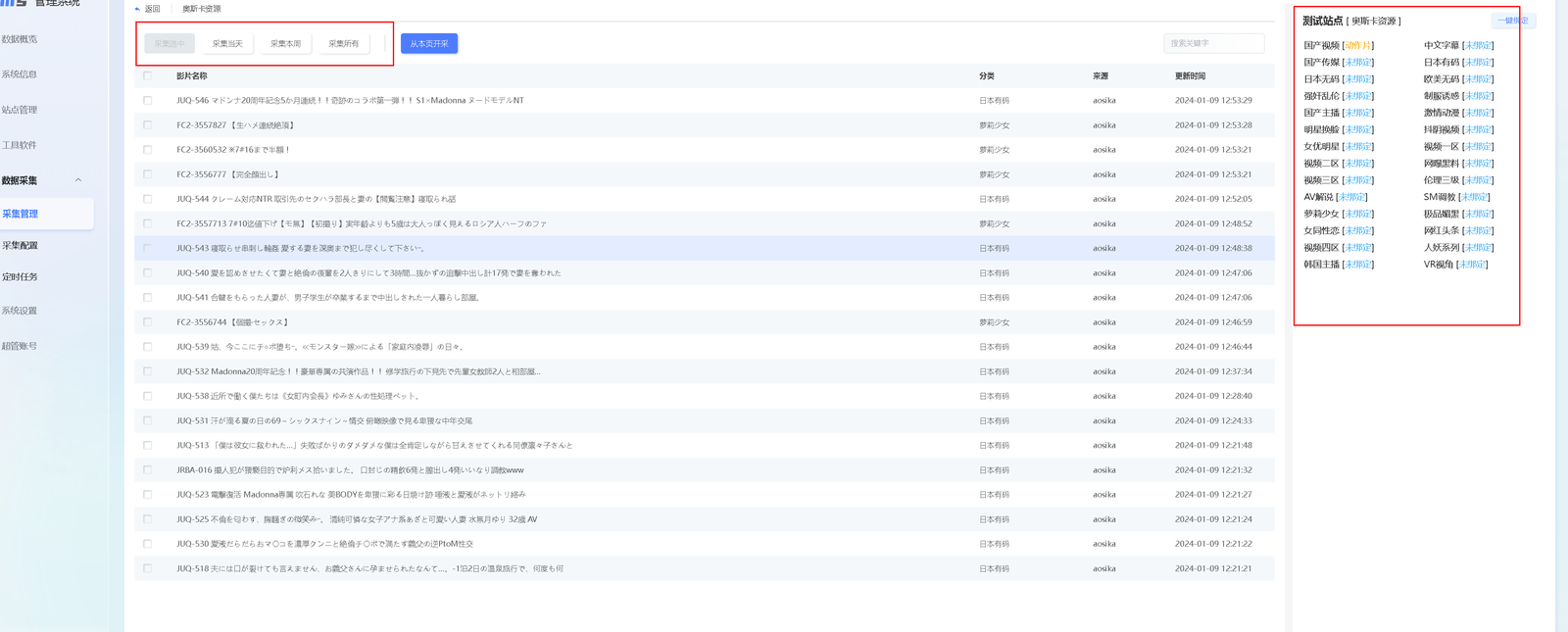Click the orange 动作片 link beside 国产视频

pyautogui.click(x=1358, y=45)
